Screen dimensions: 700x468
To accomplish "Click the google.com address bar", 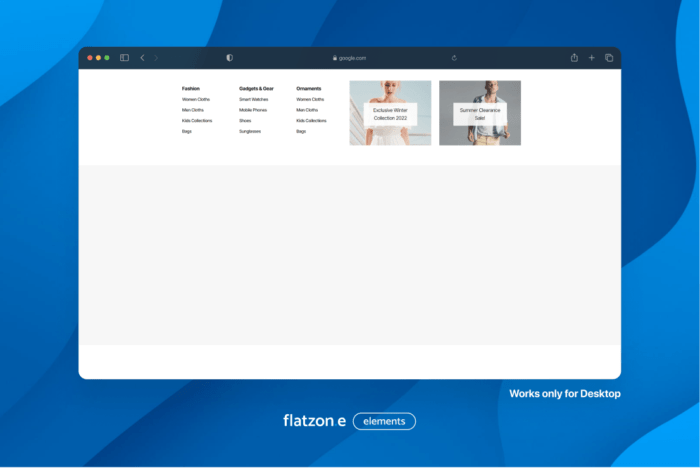I will tap(349, 58).
